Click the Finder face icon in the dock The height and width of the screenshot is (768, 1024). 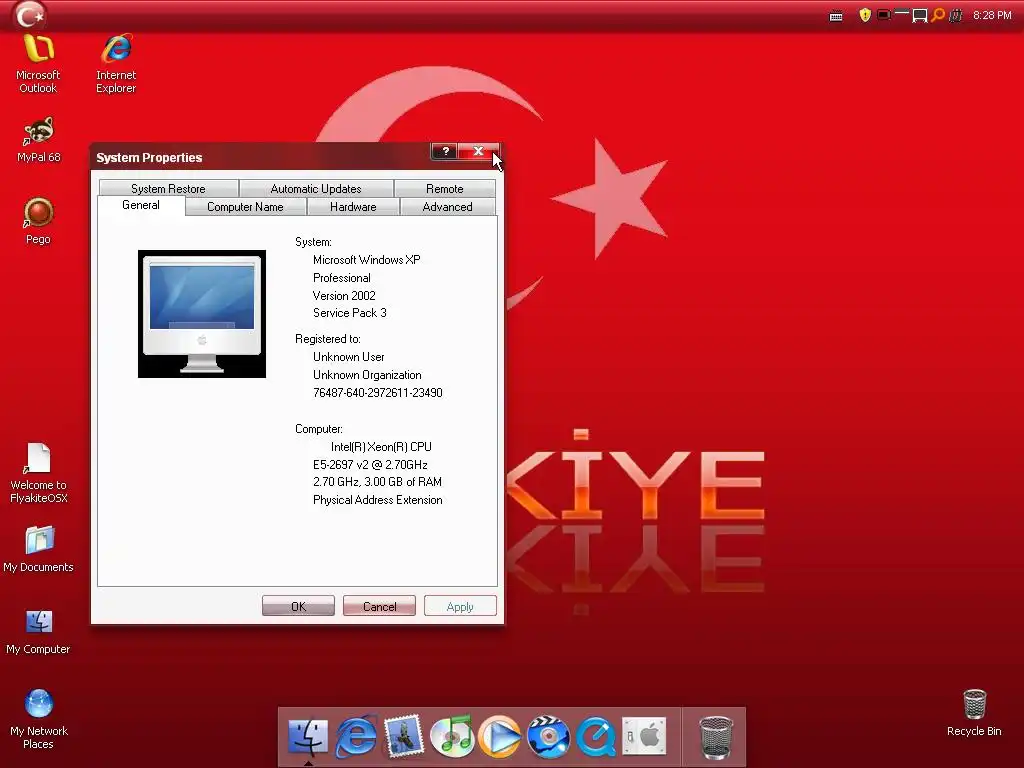click(x=308, y=737)
